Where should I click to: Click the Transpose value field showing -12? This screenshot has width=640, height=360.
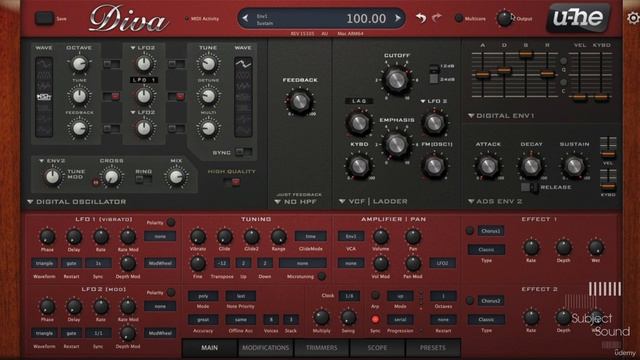click(x=221, y=263)
